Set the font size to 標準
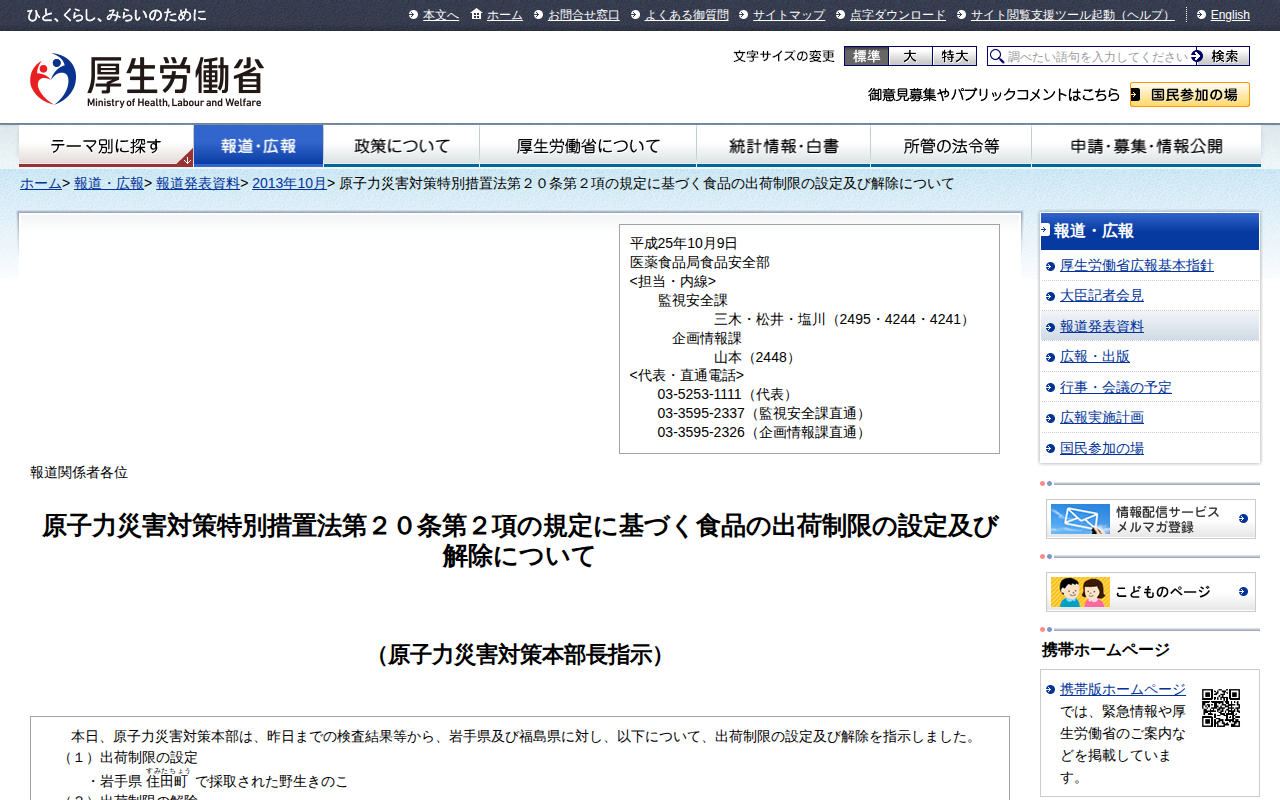 pos(866,57)
